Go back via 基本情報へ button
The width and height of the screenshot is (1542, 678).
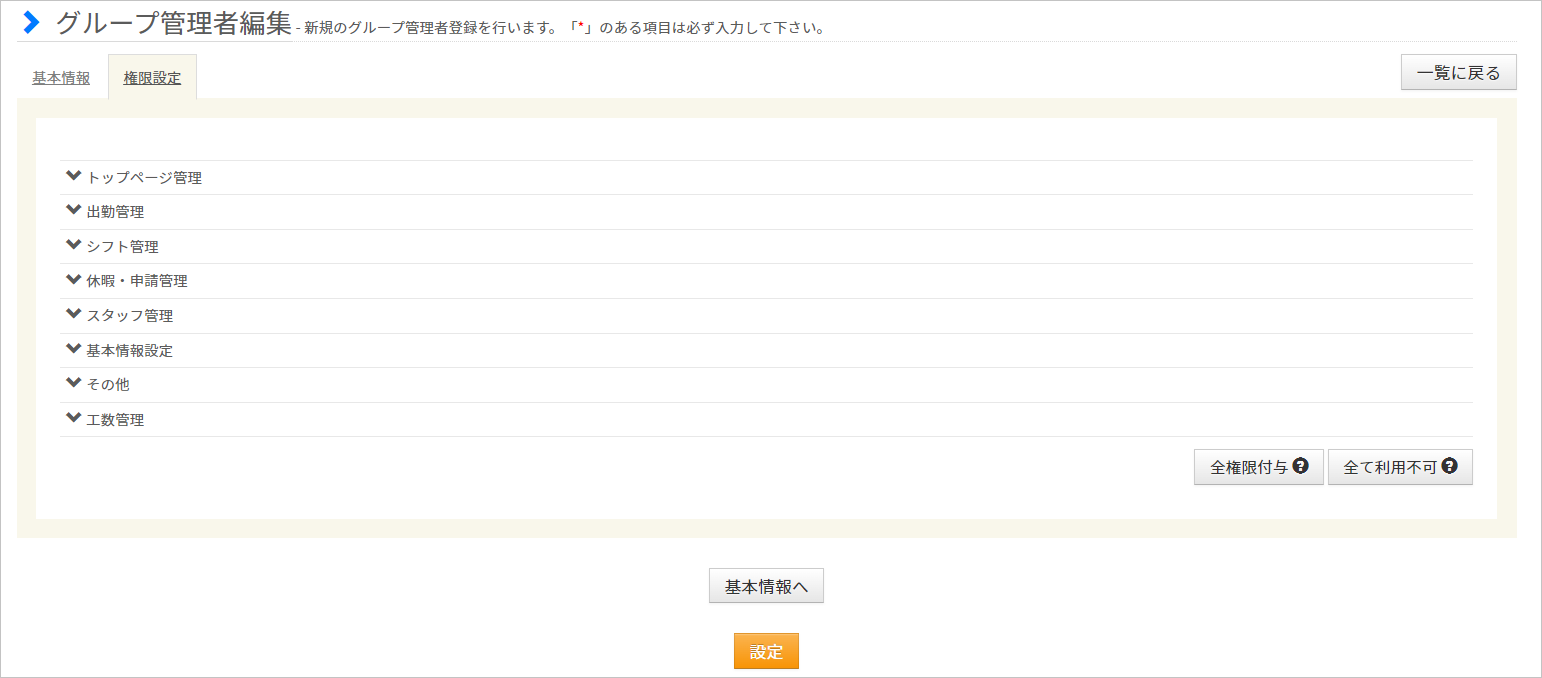coord(766,586)
